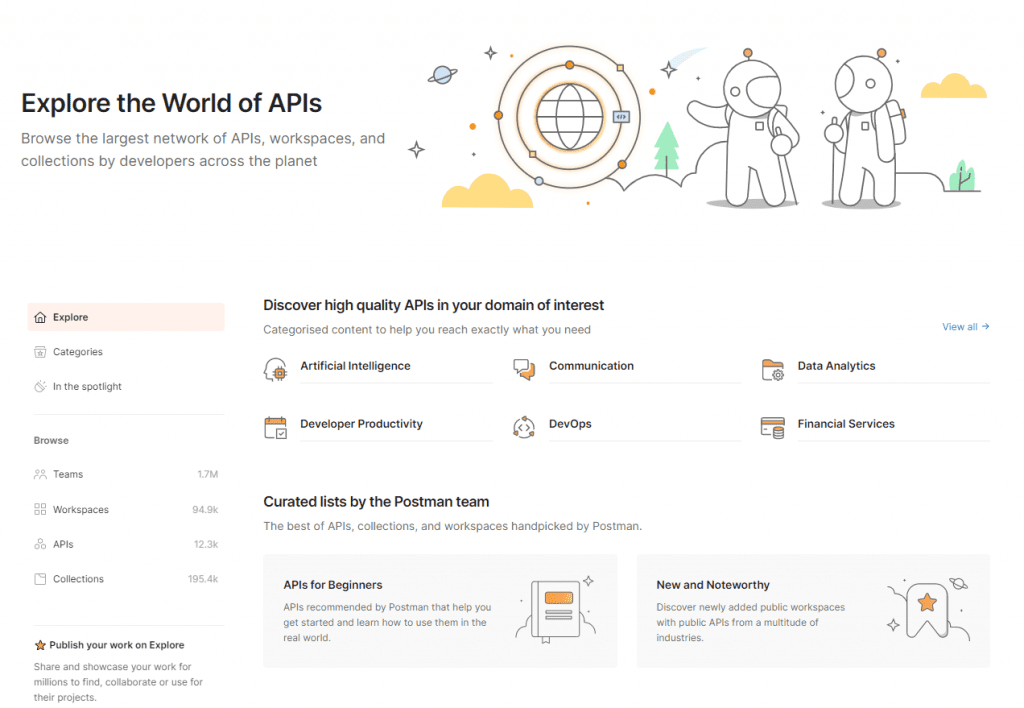Click the Browse section label
Viewport: 1024px width, 708px height.
[51, 440]
